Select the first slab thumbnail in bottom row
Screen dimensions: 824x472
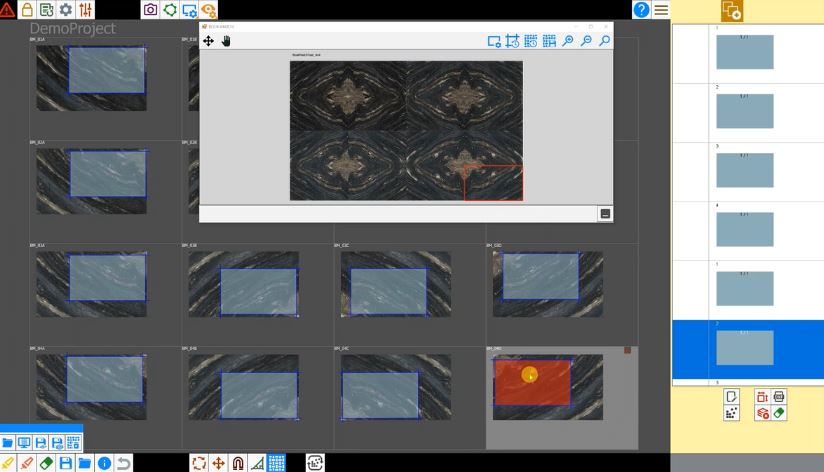pyautogui.click(x=91, y=387)
